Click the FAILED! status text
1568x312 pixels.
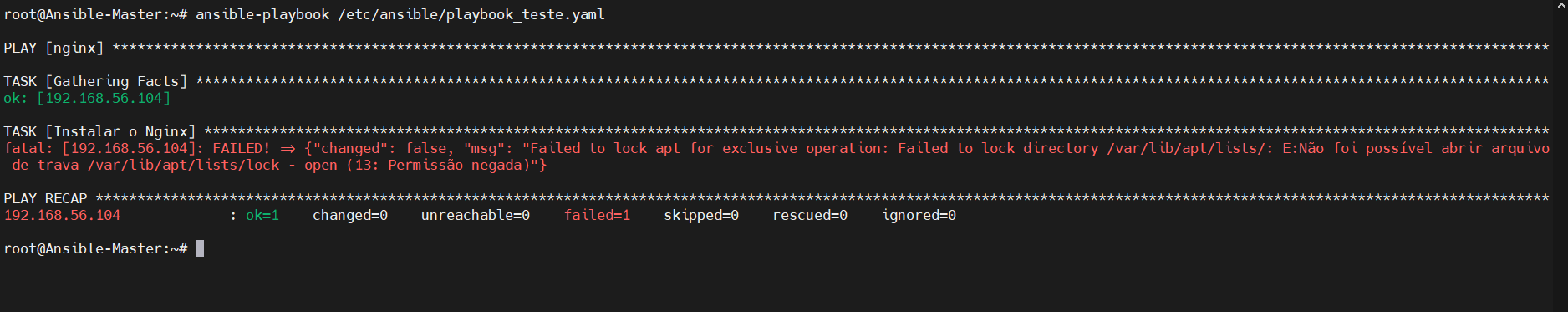point(242,148)
